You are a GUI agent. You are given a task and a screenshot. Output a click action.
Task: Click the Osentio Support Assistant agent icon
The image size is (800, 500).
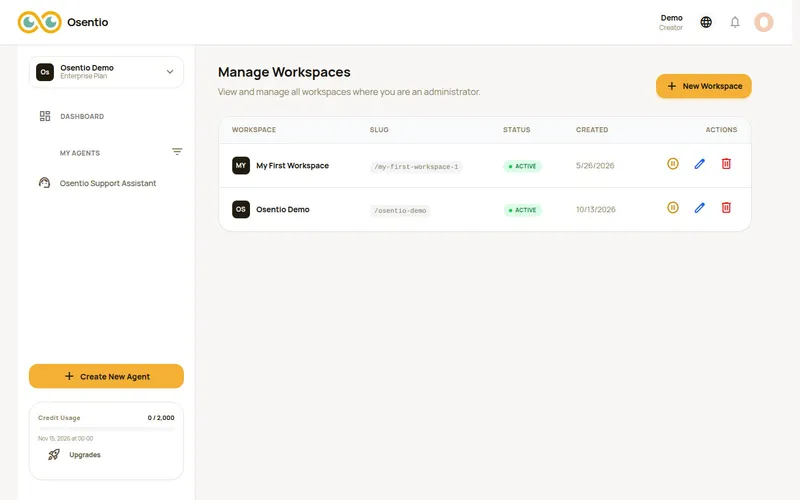44,183
